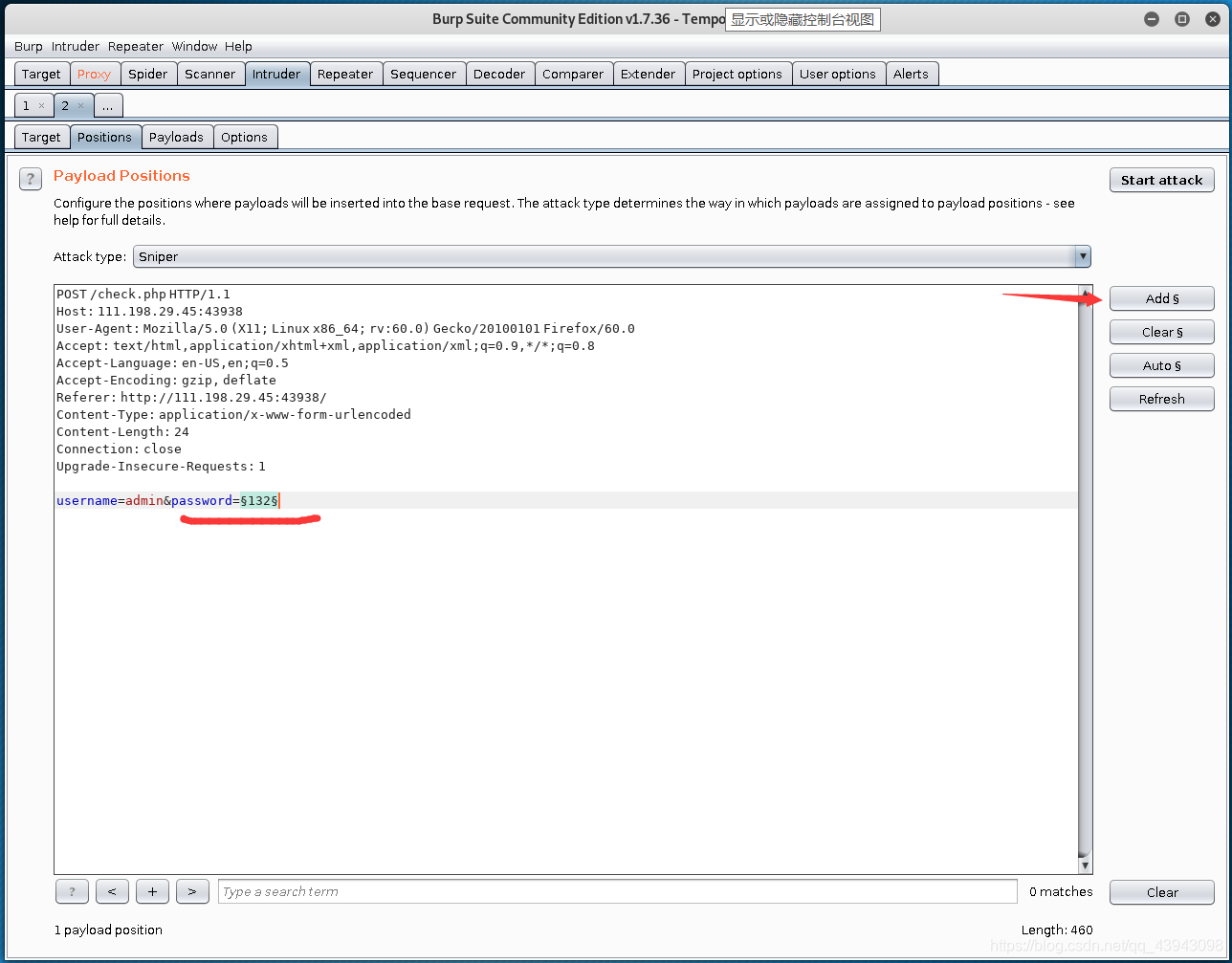Close Intruder attack tab 1
The image size is (1232, 963).
tap(41, 106)
